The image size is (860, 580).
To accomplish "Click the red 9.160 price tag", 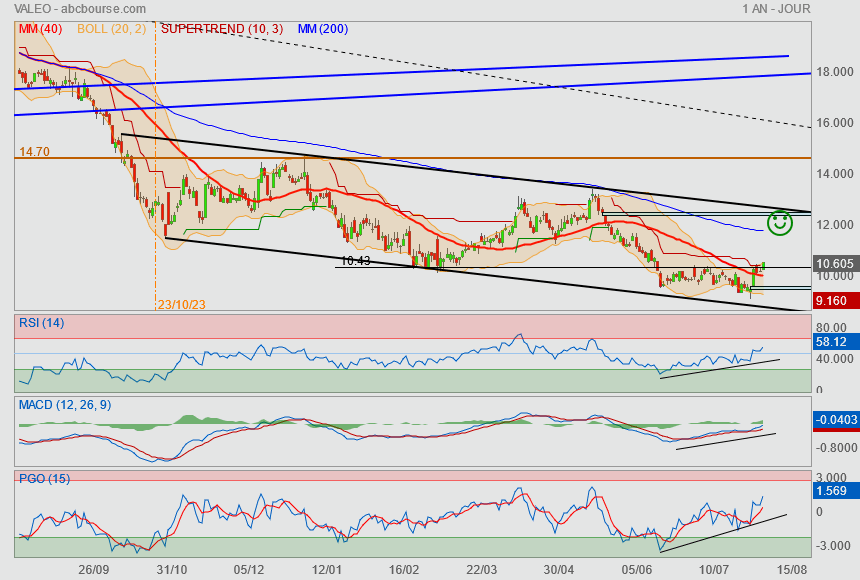I will click(x=835, y=300).
